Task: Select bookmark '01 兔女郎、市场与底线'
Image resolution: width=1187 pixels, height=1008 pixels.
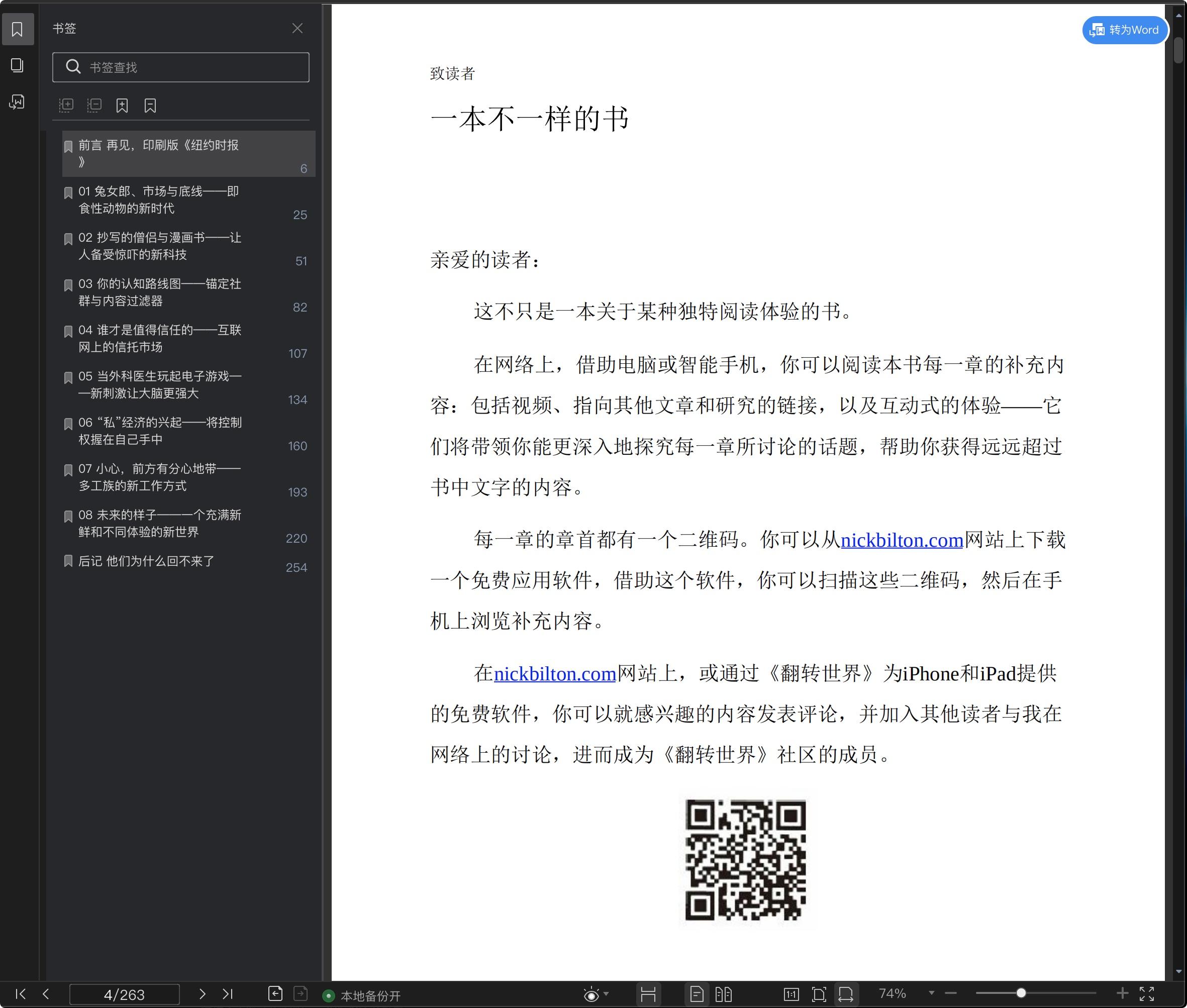Action: 188,200
